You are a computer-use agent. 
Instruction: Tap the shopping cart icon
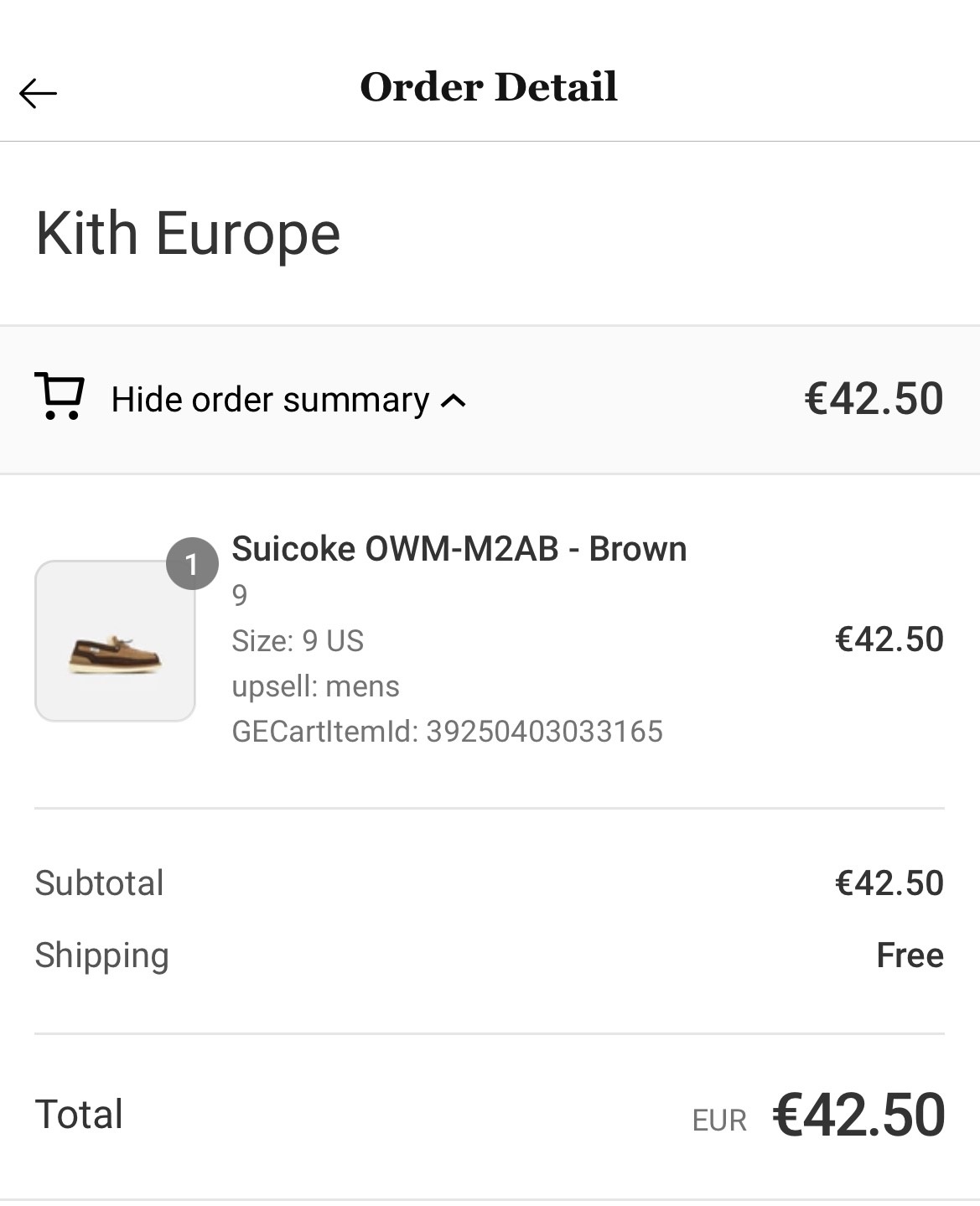[60, 396]
